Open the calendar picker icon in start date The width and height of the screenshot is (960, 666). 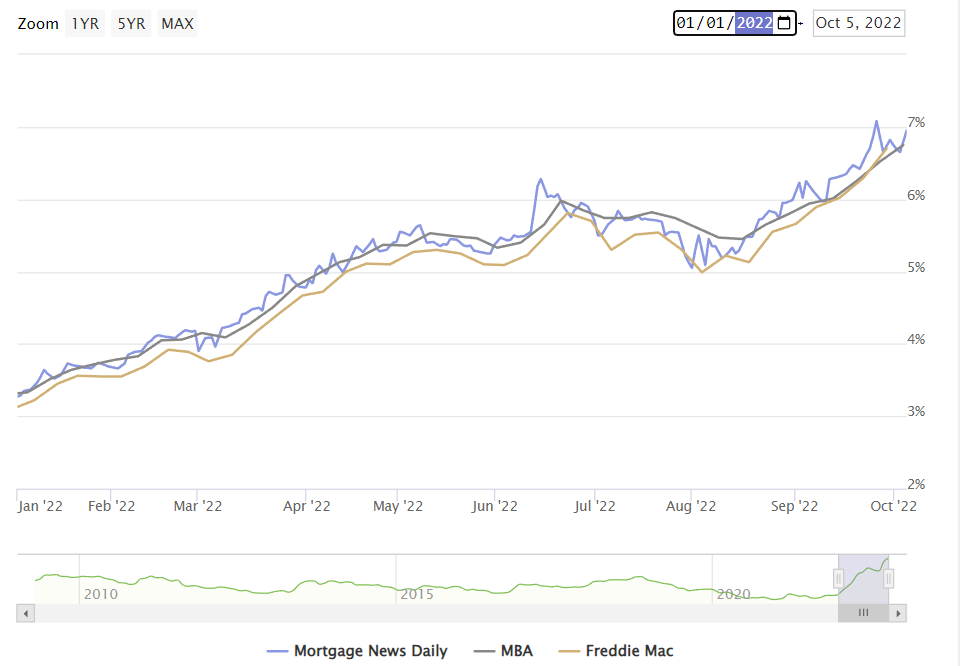tap(784, 23)
